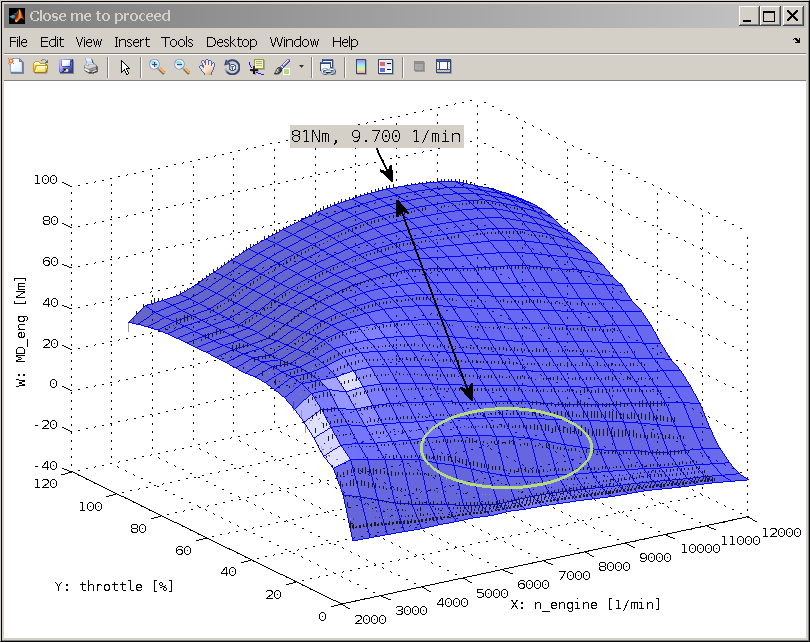Activate the Rotate 3D tool
The height and width of the screenshot is (642, 810).
[232, 67]
